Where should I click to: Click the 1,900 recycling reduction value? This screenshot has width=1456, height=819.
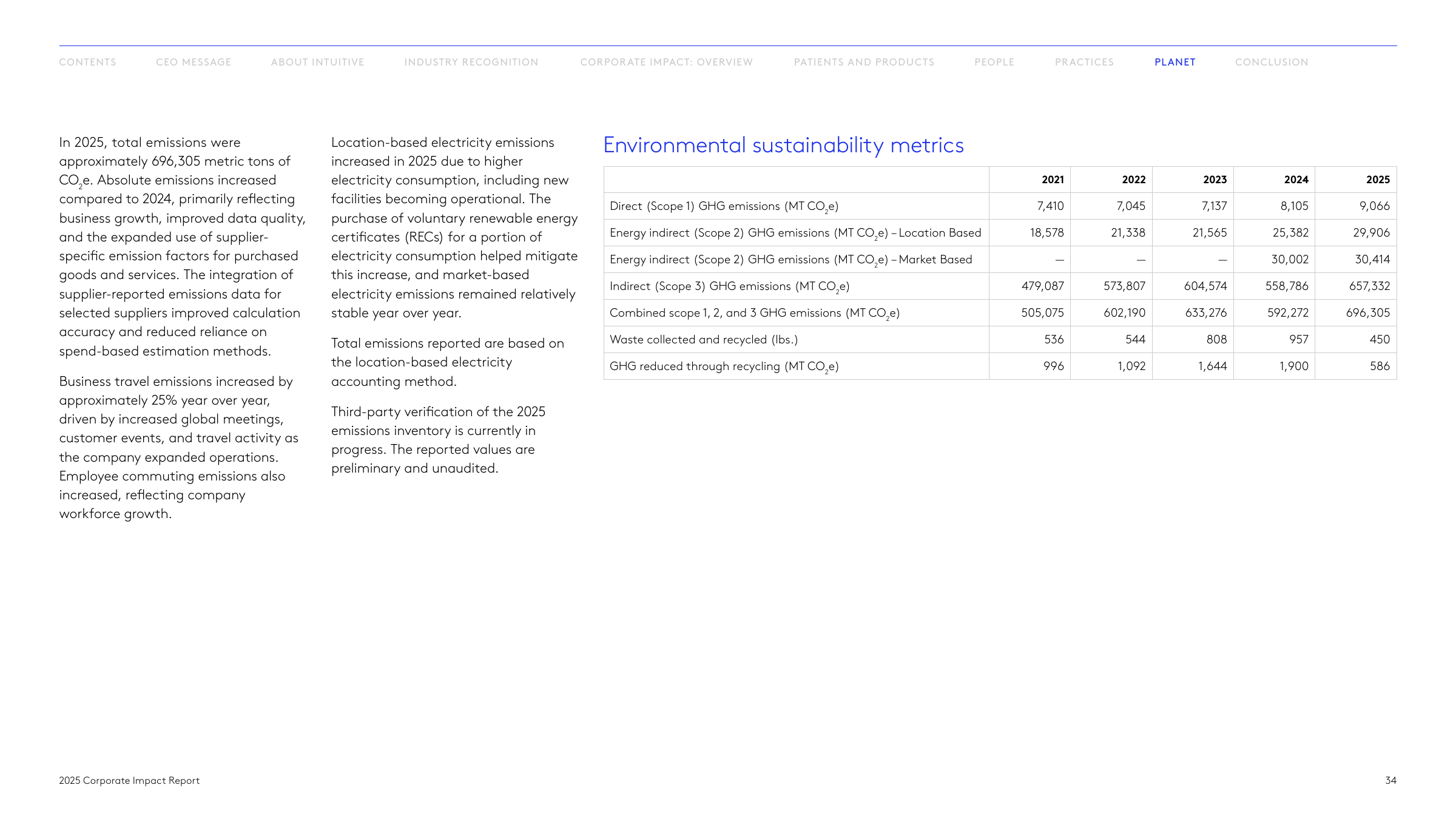[x=1293, y=366]
